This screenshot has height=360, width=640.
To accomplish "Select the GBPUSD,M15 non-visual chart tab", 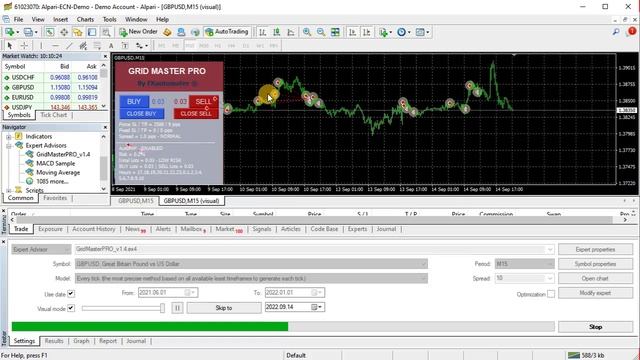I will coord(136,201).
